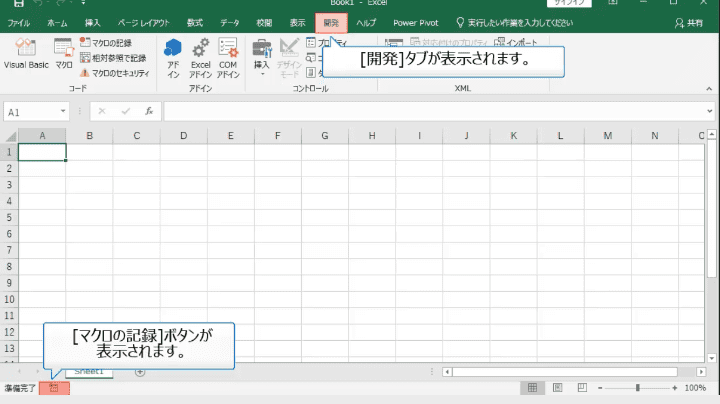Select column M header

[x=608, y=136]
